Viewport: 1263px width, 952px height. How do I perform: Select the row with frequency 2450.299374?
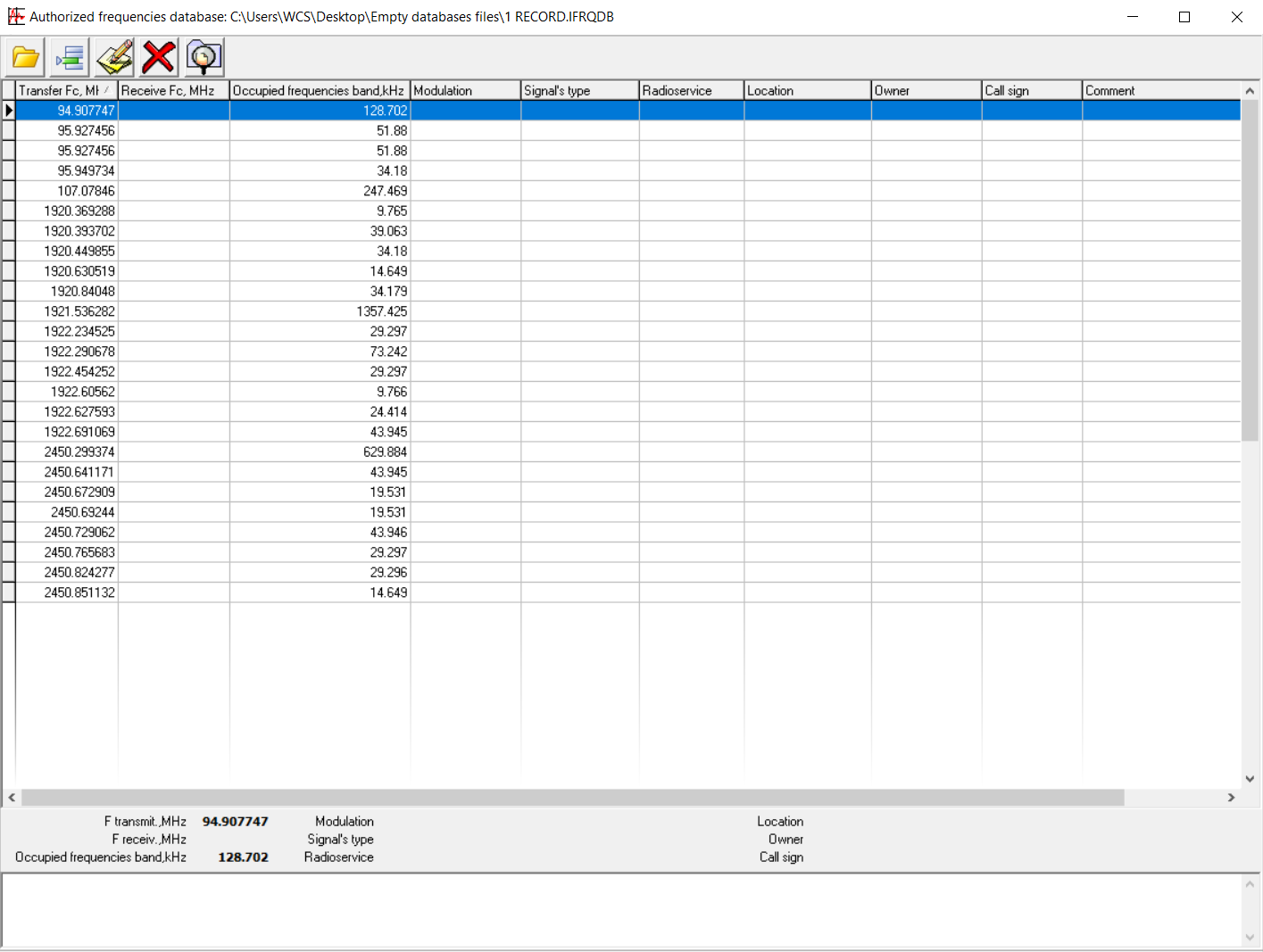627,451
